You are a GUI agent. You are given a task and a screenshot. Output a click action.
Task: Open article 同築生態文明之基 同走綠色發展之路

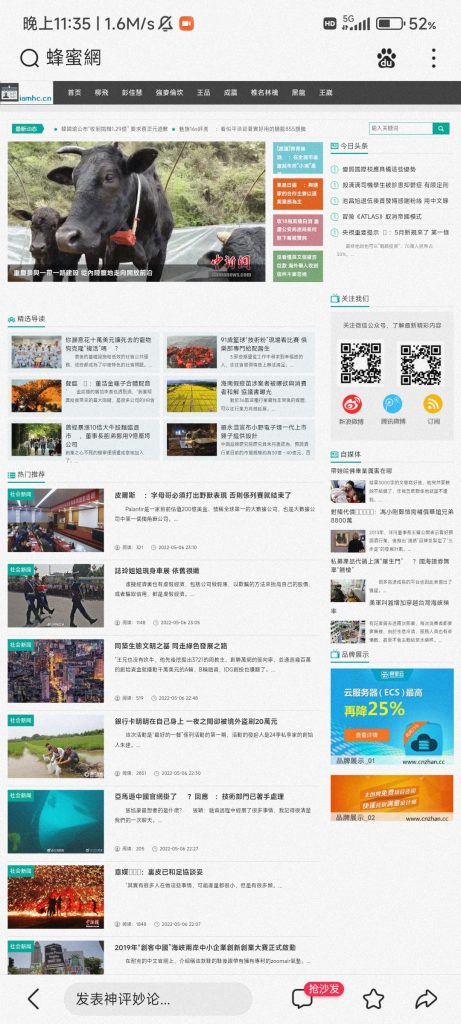click(x=170, y=646)
